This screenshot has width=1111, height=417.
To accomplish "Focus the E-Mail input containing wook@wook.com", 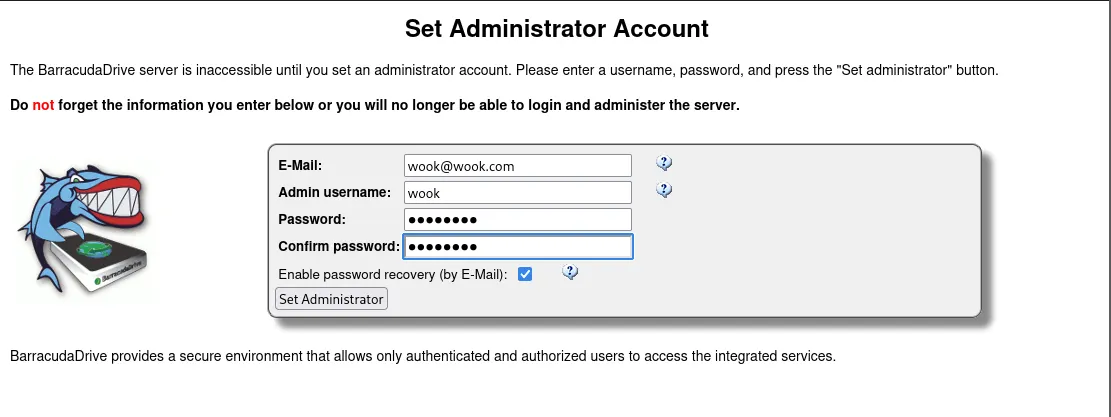I will tap(518, 166).
